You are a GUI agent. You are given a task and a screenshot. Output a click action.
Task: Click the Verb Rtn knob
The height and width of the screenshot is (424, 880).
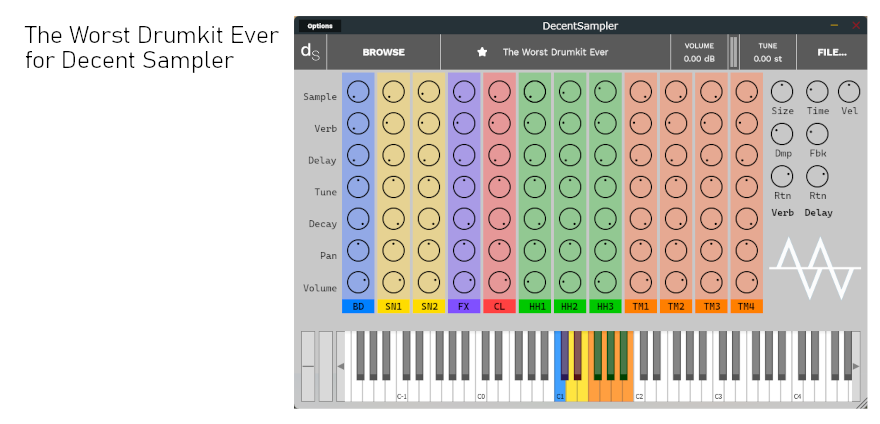(x=782, y=176)
